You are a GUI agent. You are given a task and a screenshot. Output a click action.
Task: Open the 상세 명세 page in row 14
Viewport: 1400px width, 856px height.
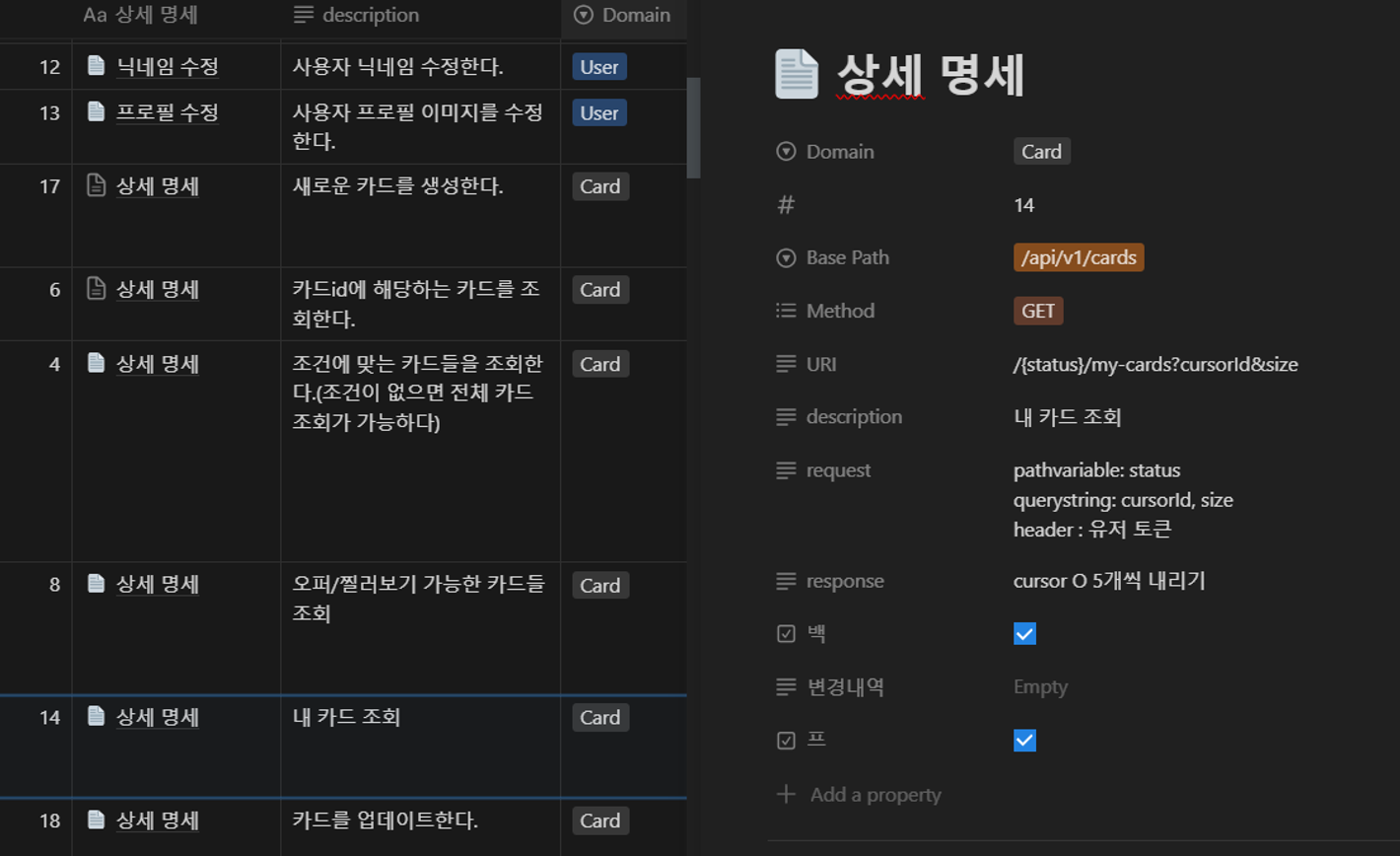[158, 717]
